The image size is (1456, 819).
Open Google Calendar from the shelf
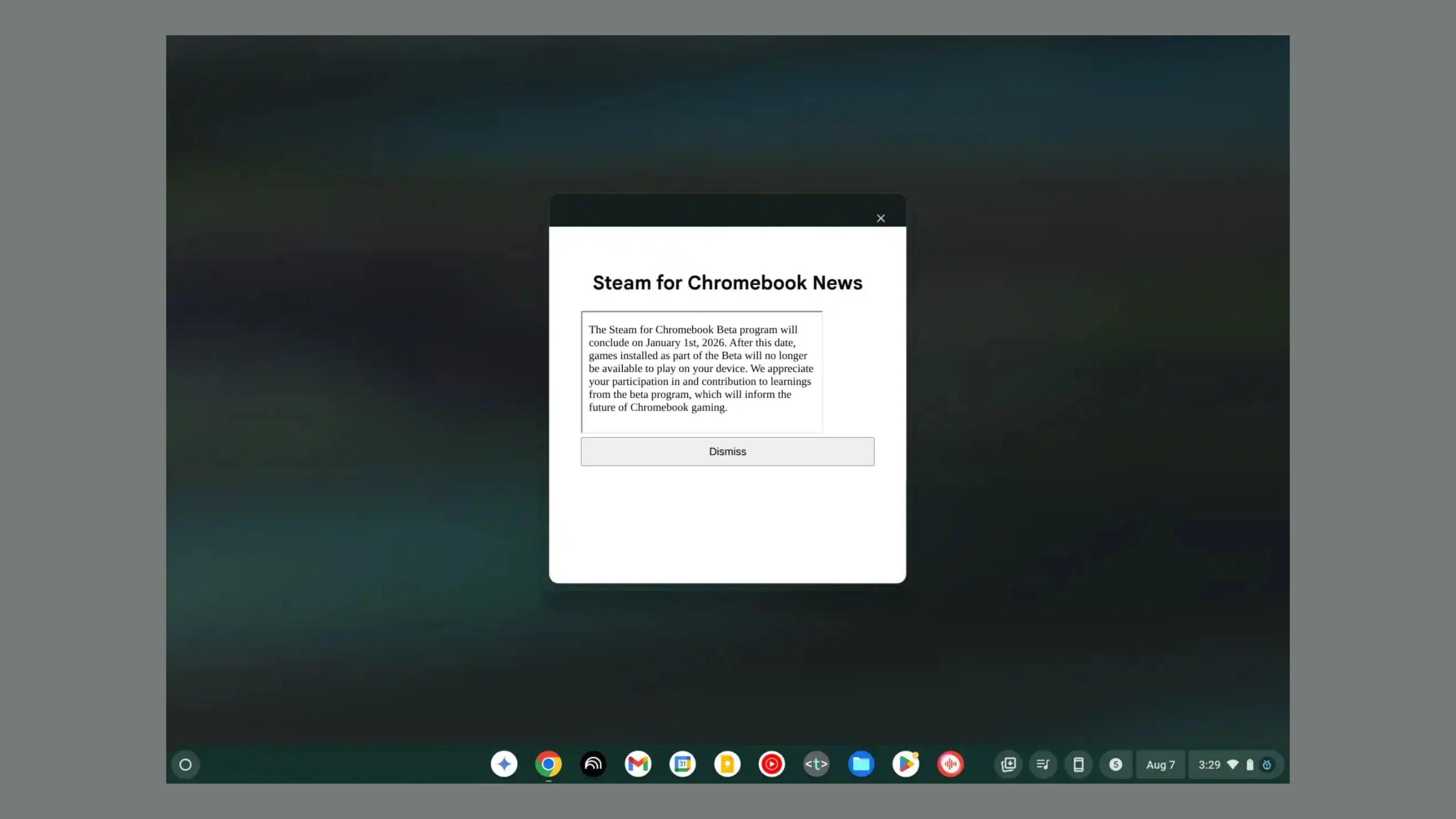(x=682, y=764)
